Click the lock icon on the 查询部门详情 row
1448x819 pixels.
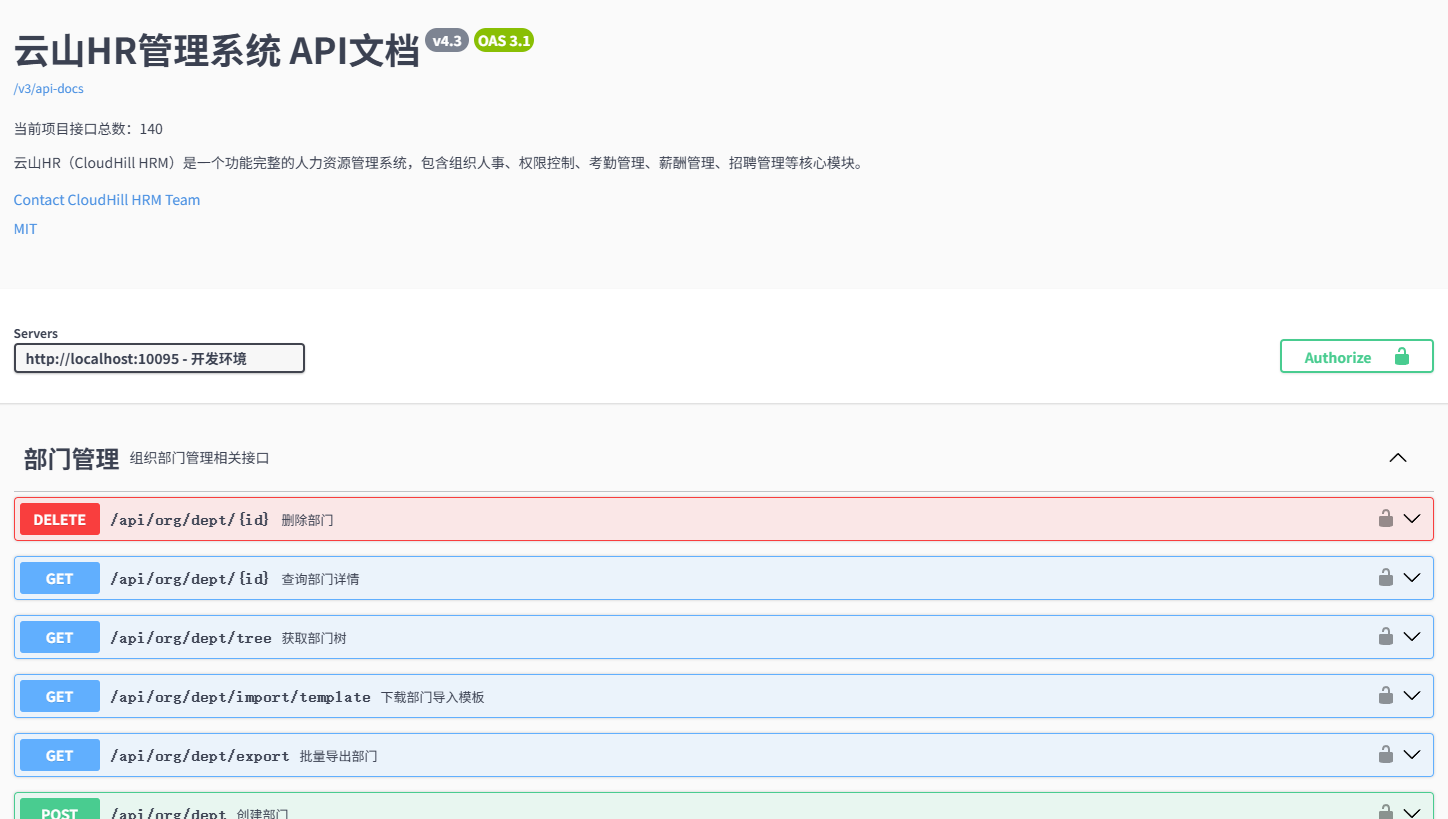1386,577
